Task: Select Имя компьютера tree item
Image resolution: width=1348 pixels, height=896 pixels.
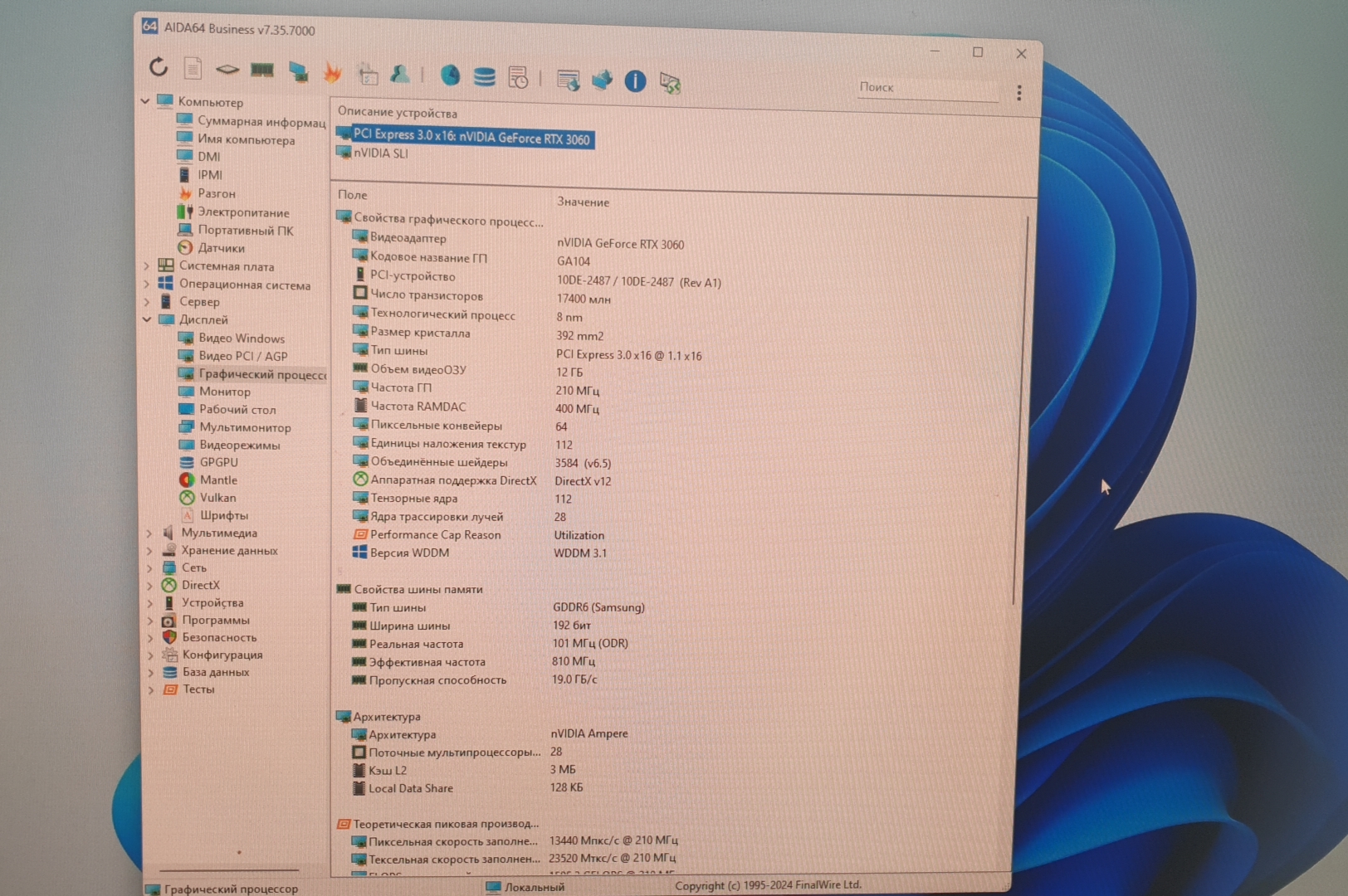Action: tap(237, 139)
